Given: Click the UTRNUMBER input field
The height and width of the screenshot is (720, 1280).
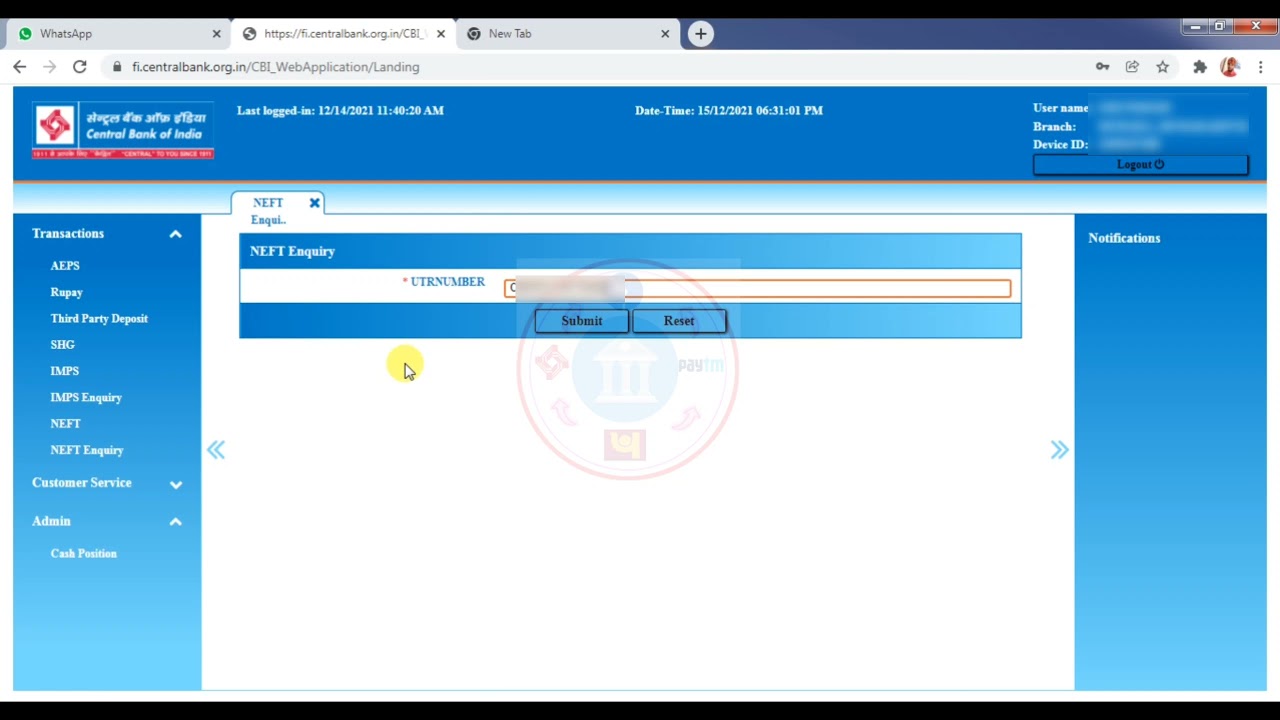Looking at the screenshot, I should click(x=757, y=288).
